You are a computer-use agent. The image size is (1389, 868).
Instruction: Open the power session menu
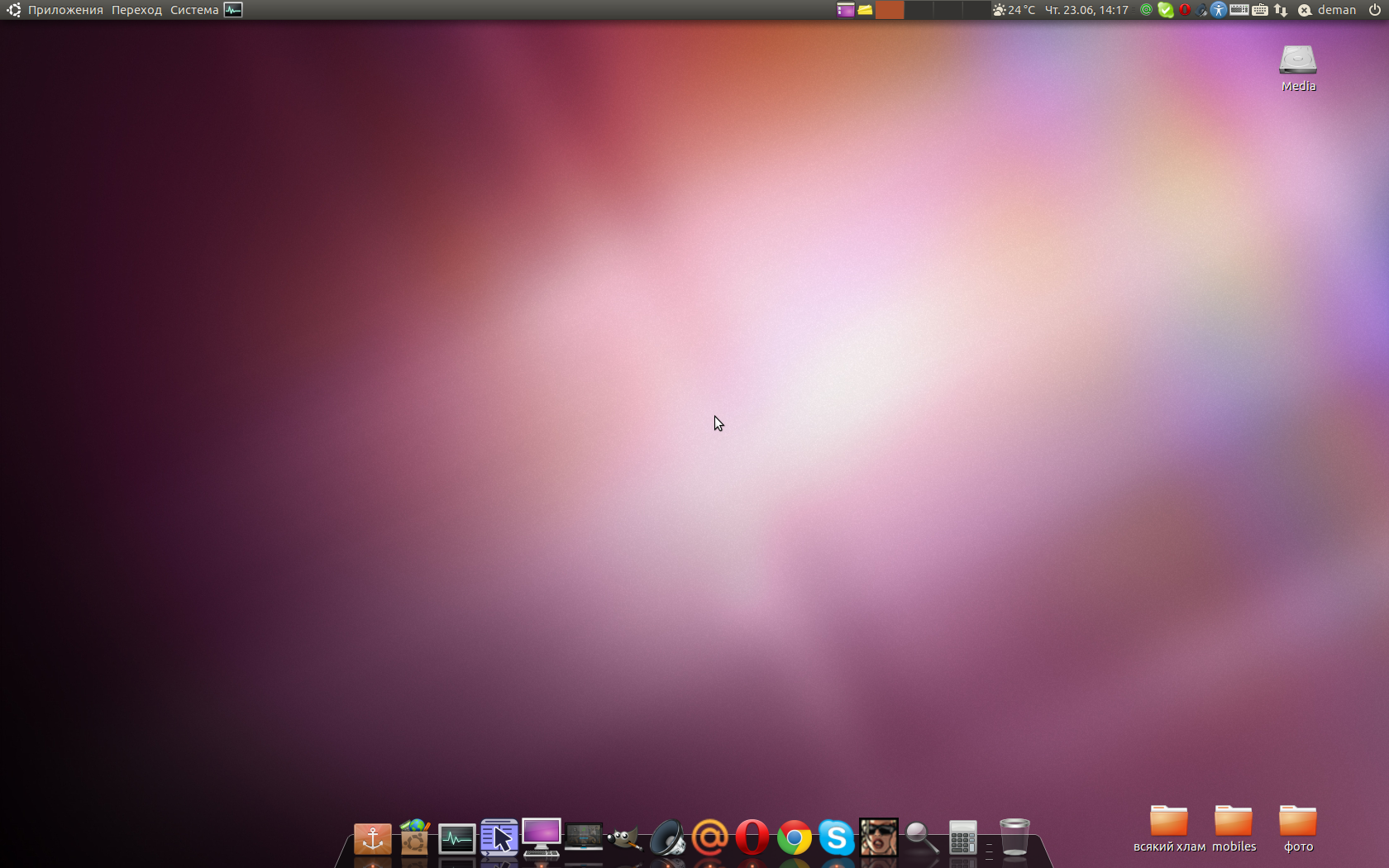pyautogui.click(x=1374, y=10)
